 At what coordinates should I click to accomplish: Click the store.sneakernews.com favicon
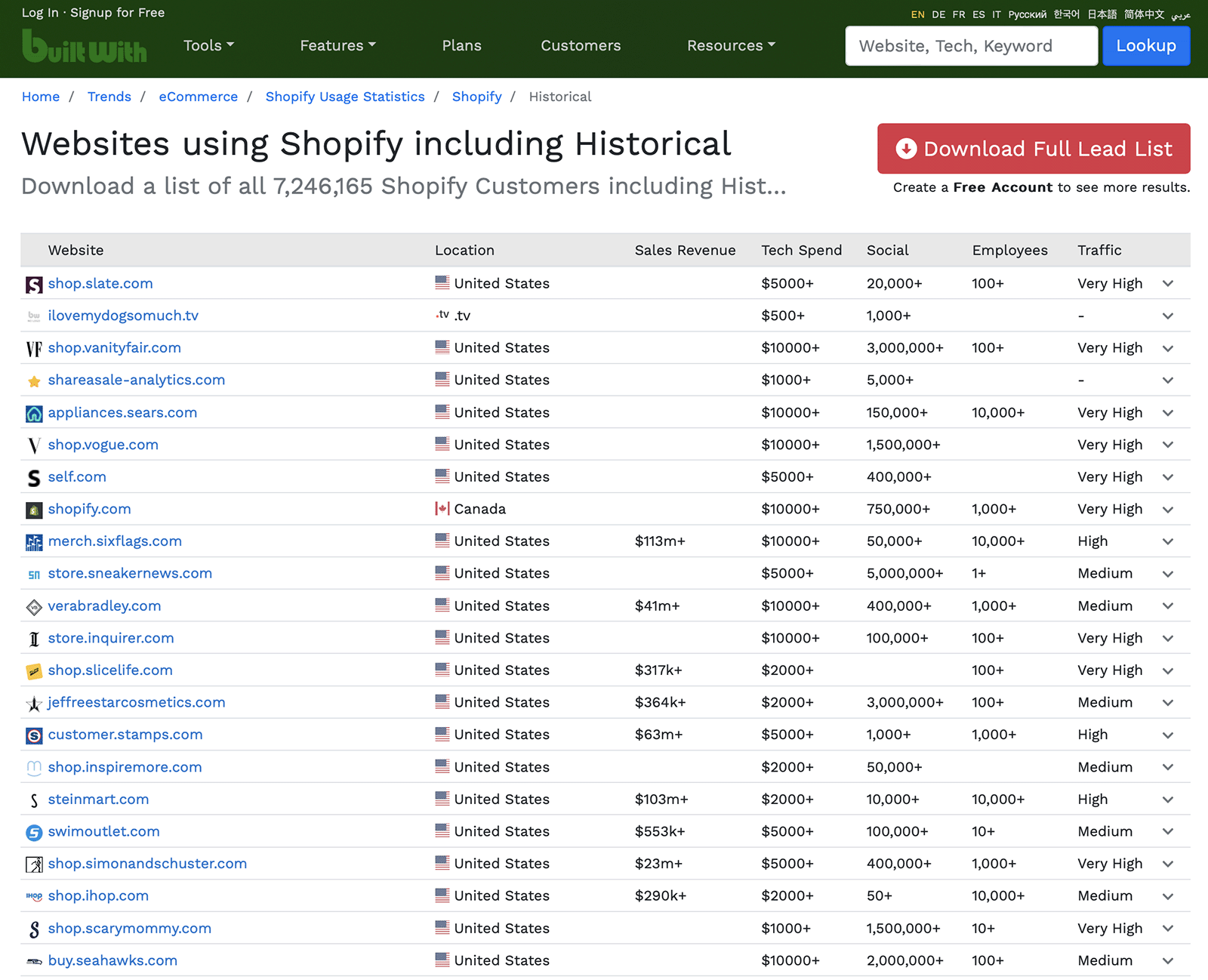(x=34, y=575)
